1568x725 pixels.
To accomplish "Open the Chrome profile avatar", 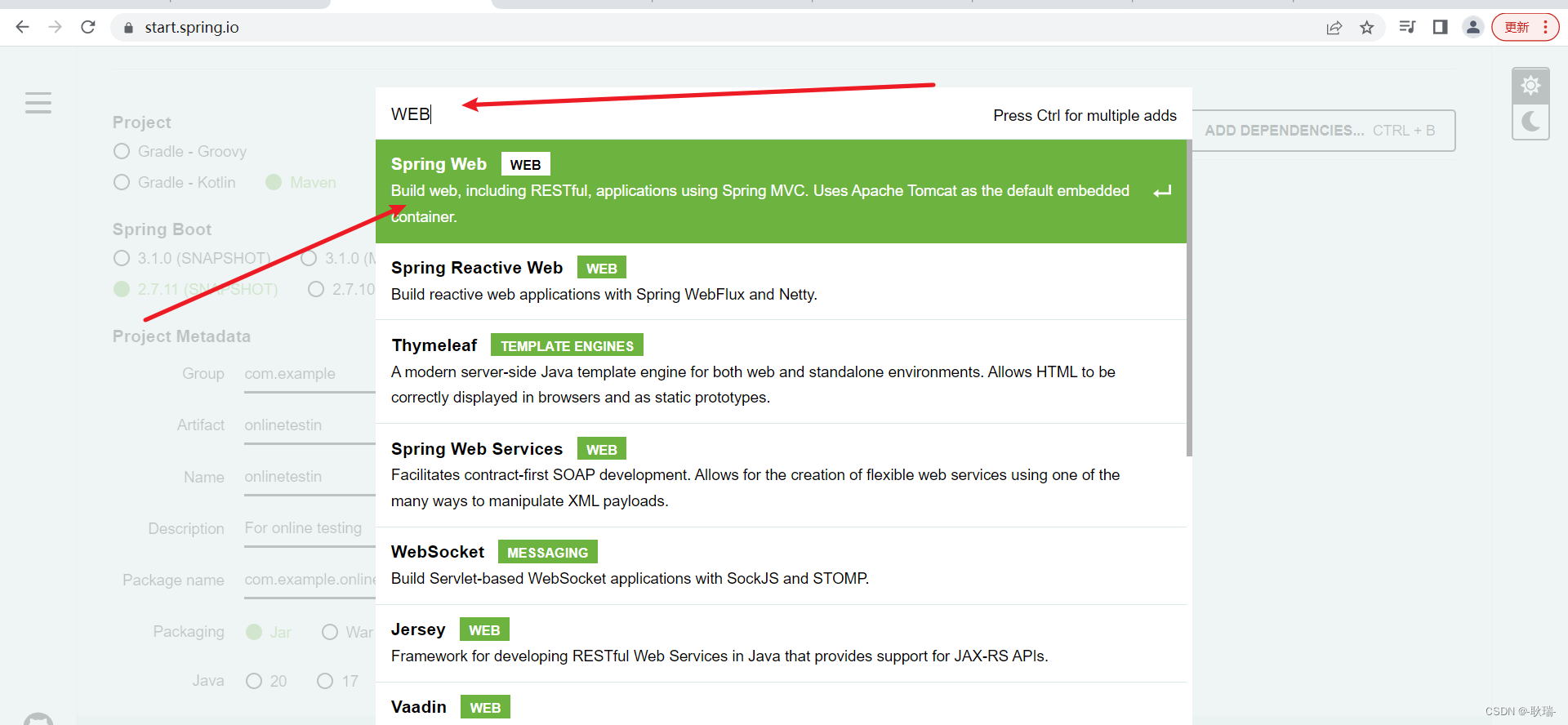I will (x=1473, y=27).
